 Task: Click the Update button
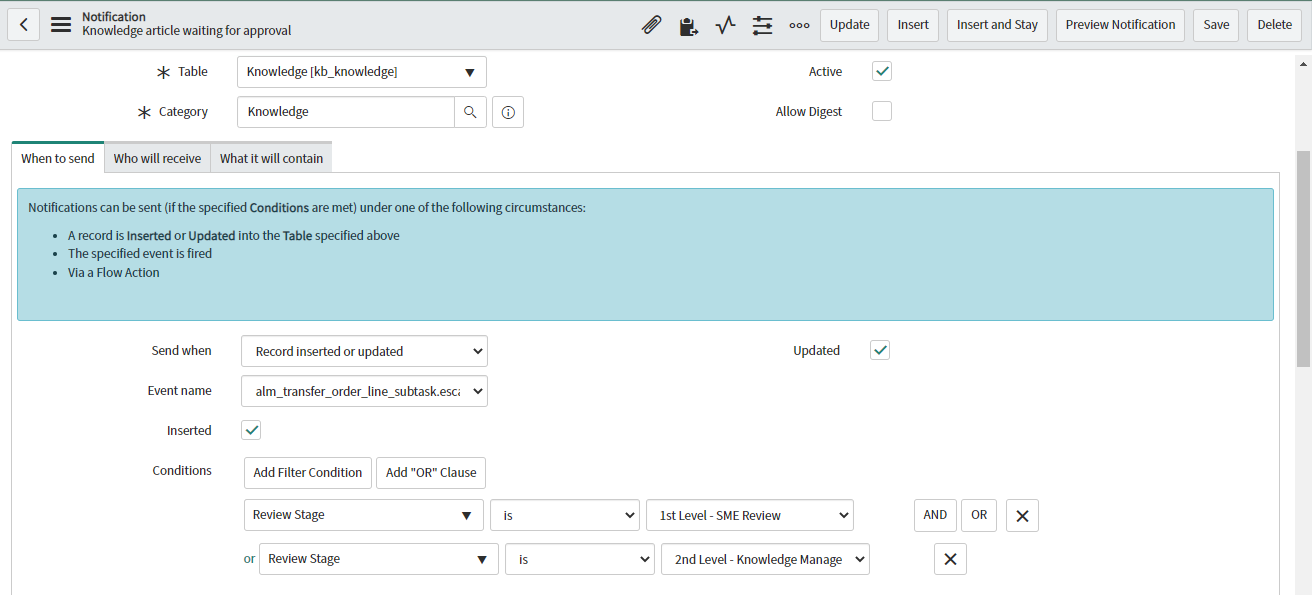pos(849,25)
